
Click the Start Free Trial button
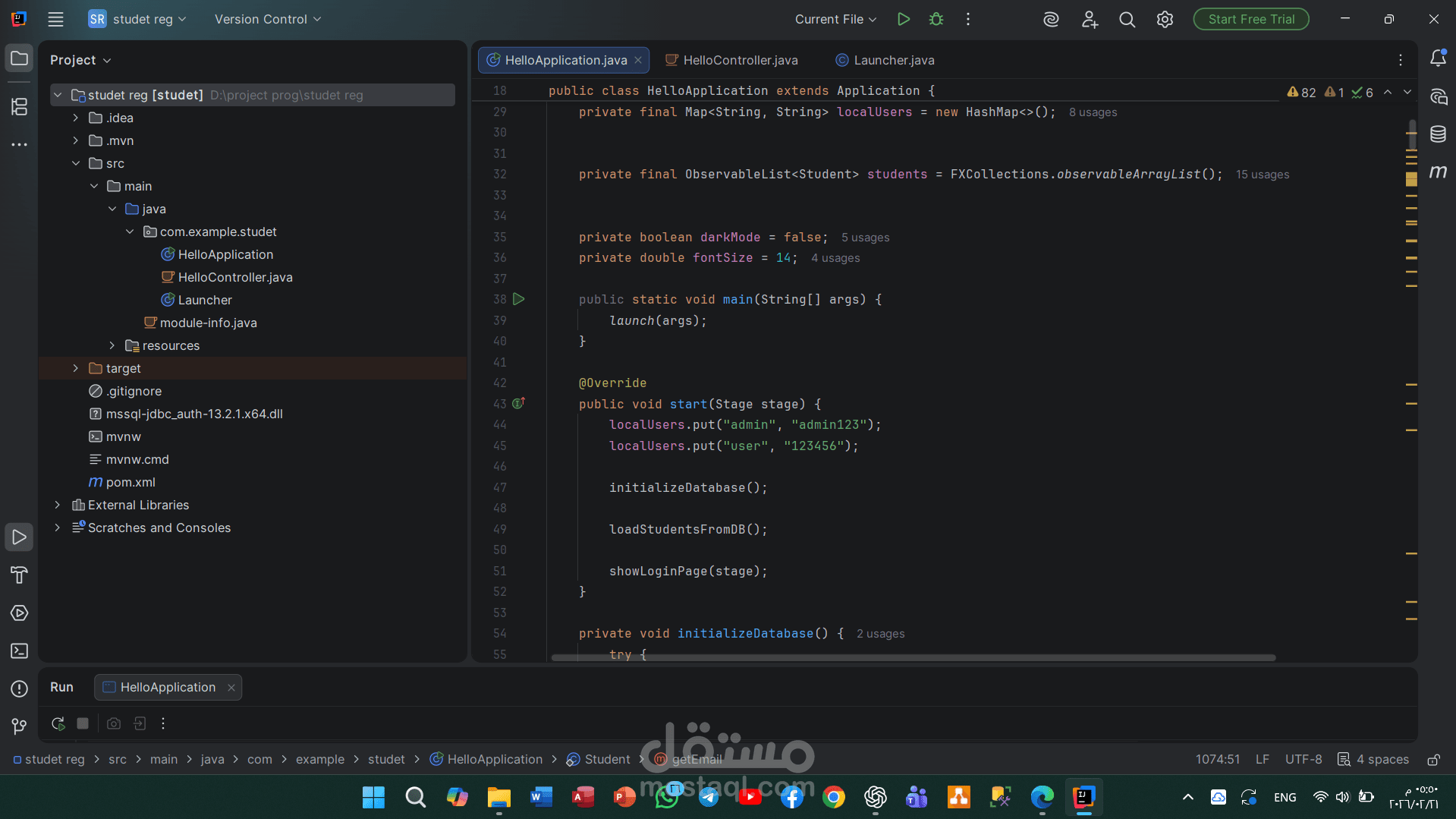click(x=1251, y=19)
